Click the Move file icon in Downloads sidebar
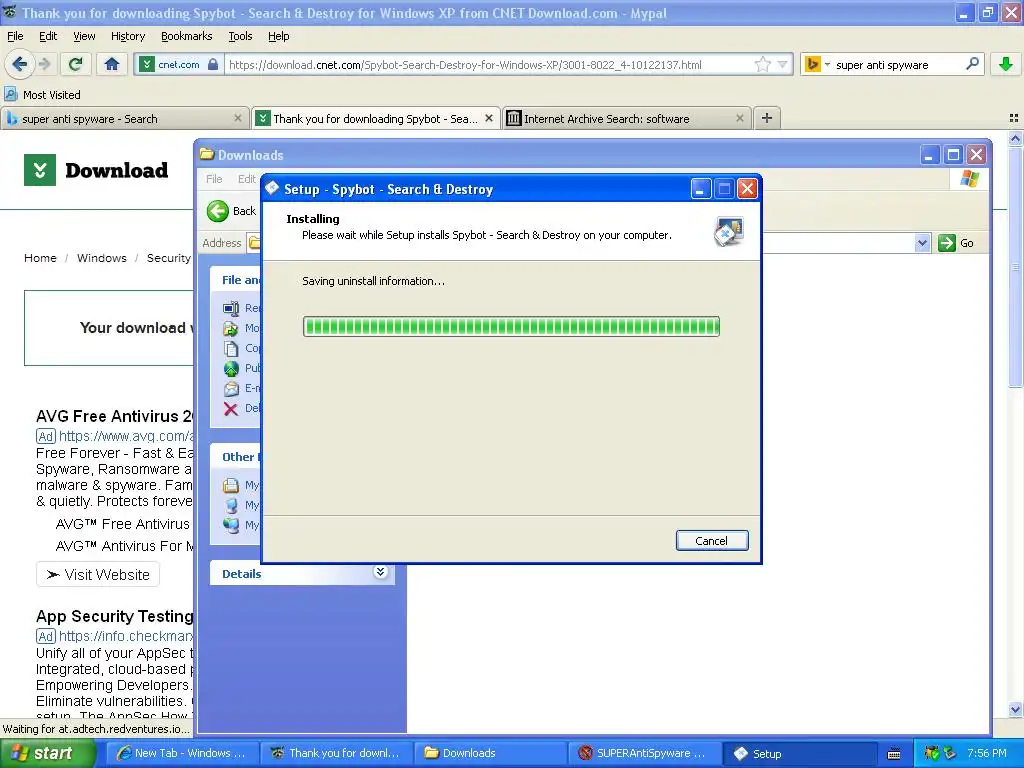 231,328
